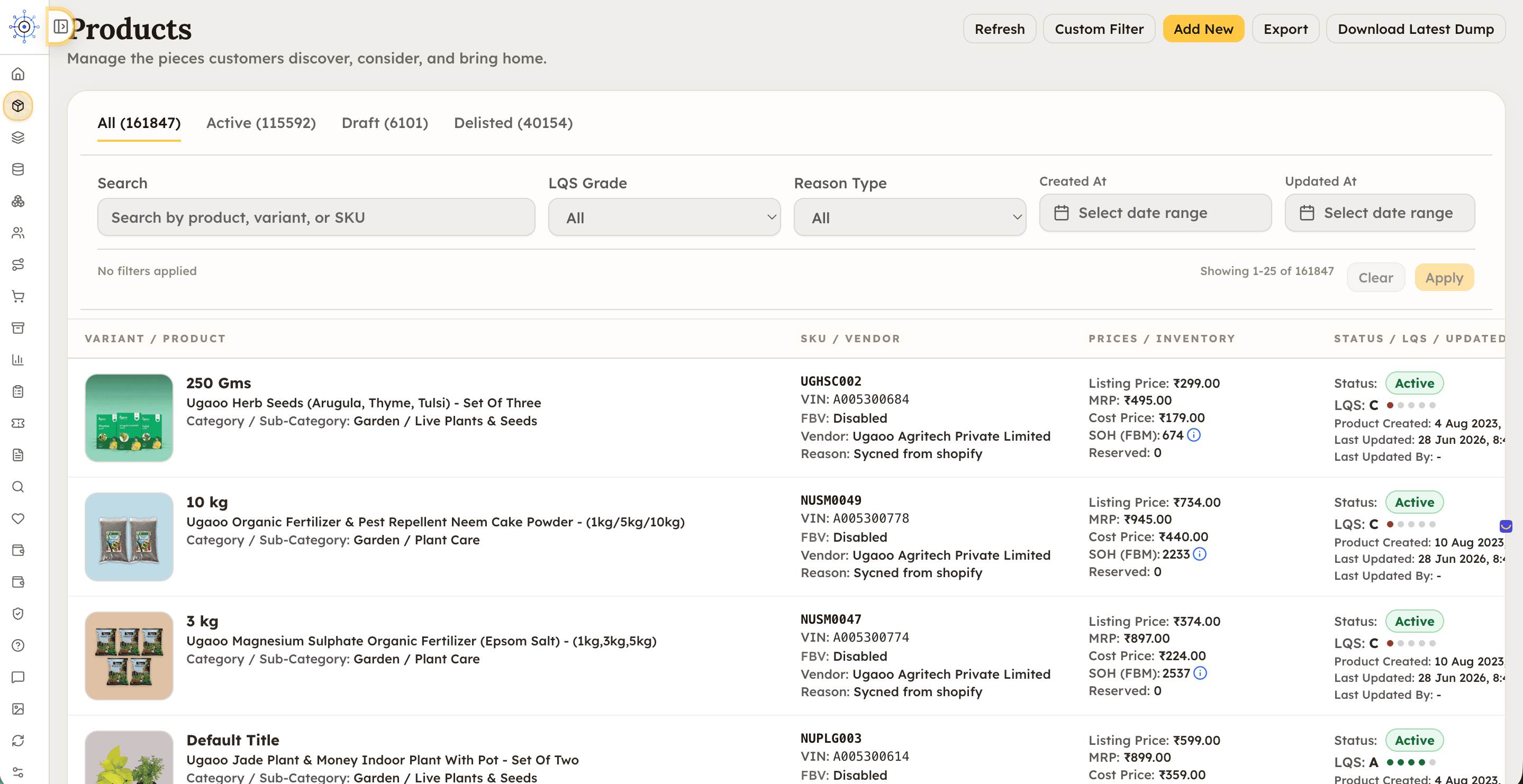Open the Created At date range picker
1523x784 pixels.
1155,213
